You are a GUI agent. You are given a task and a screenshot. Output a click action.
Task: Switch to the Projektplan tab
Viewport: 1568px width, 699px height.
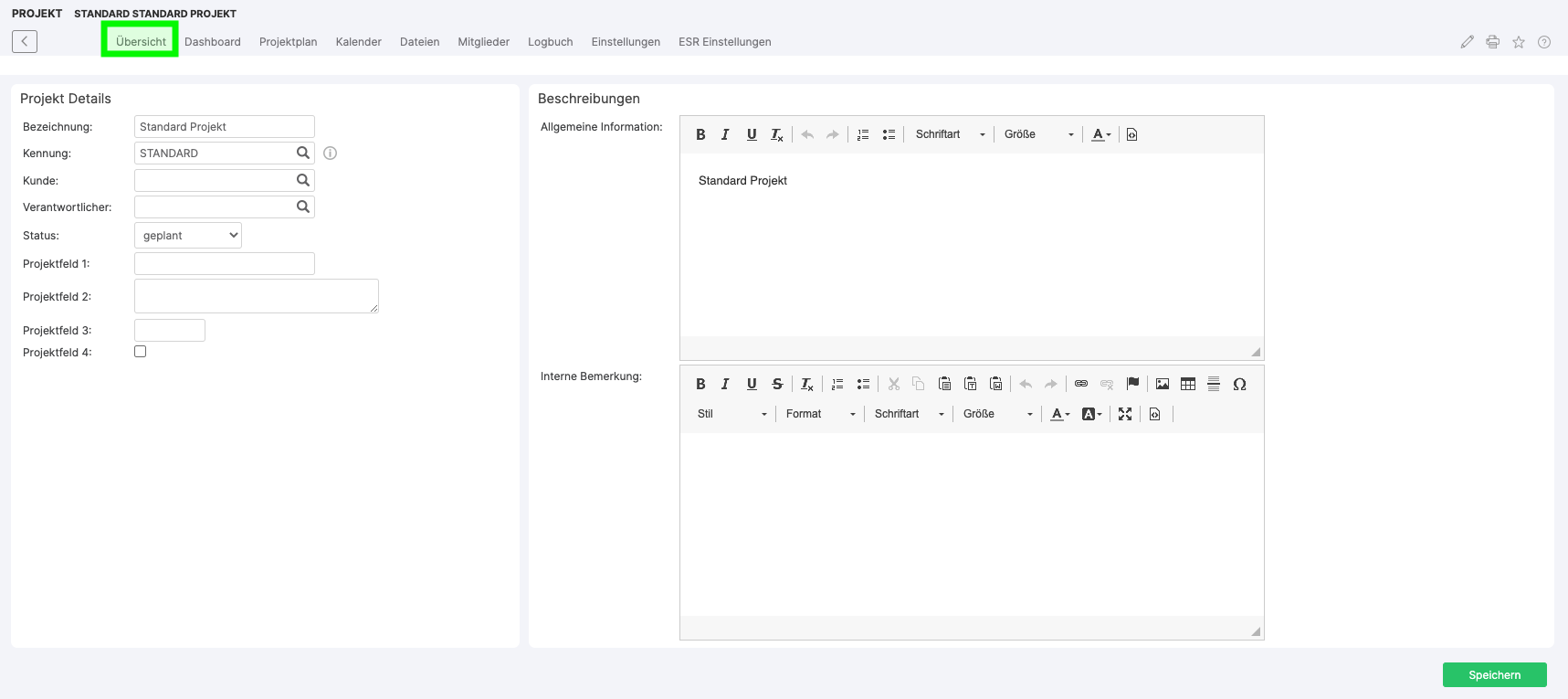pos(288,42)
